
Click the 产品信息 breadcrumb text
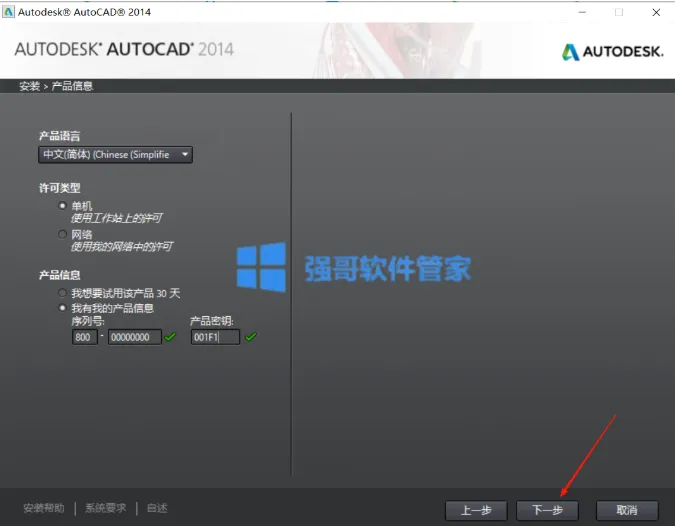click(72, 86)
